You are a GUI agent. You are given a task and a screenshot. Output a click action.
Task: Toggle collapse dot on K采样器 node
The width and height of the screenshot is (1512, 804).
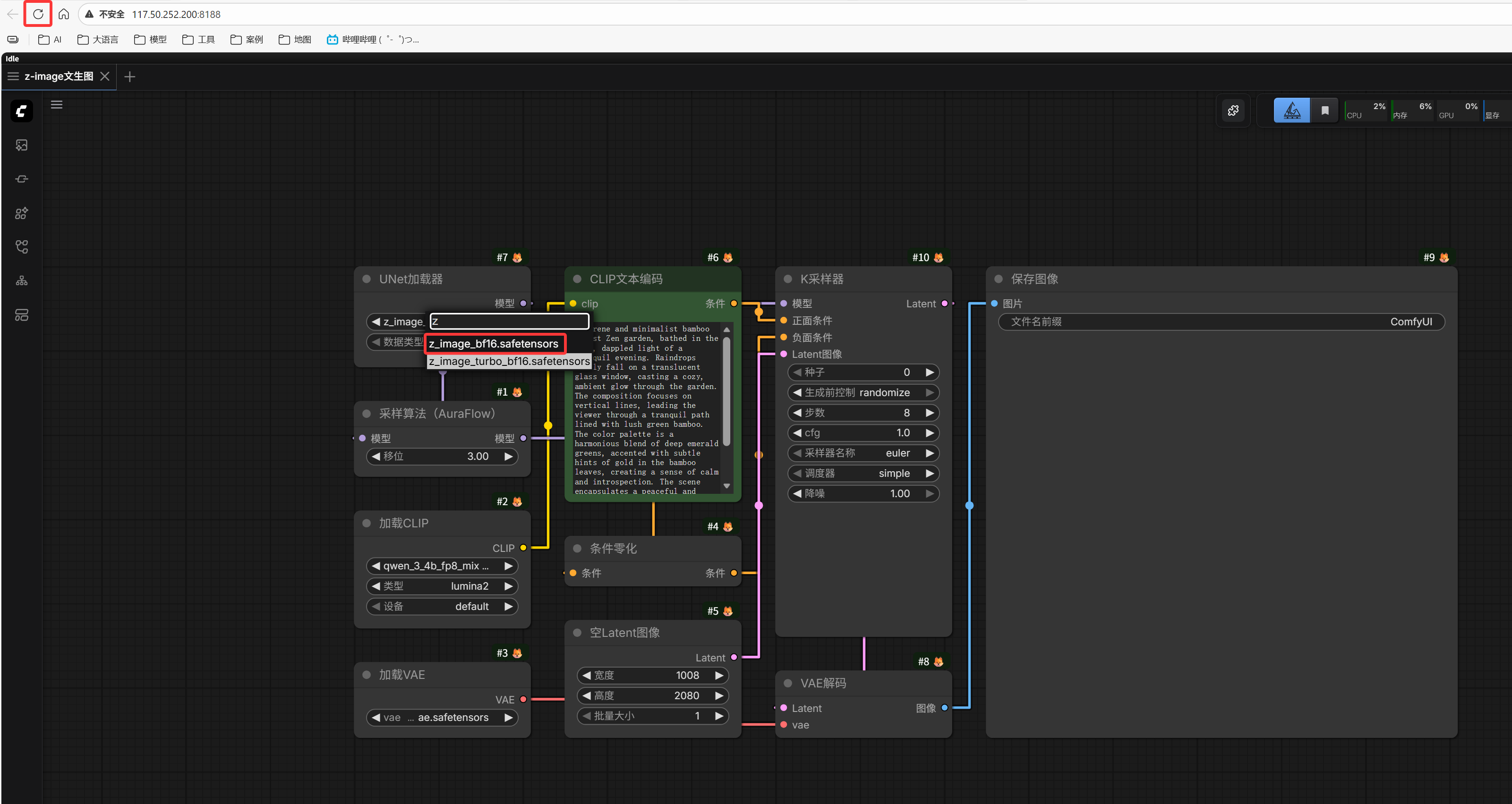788,279
